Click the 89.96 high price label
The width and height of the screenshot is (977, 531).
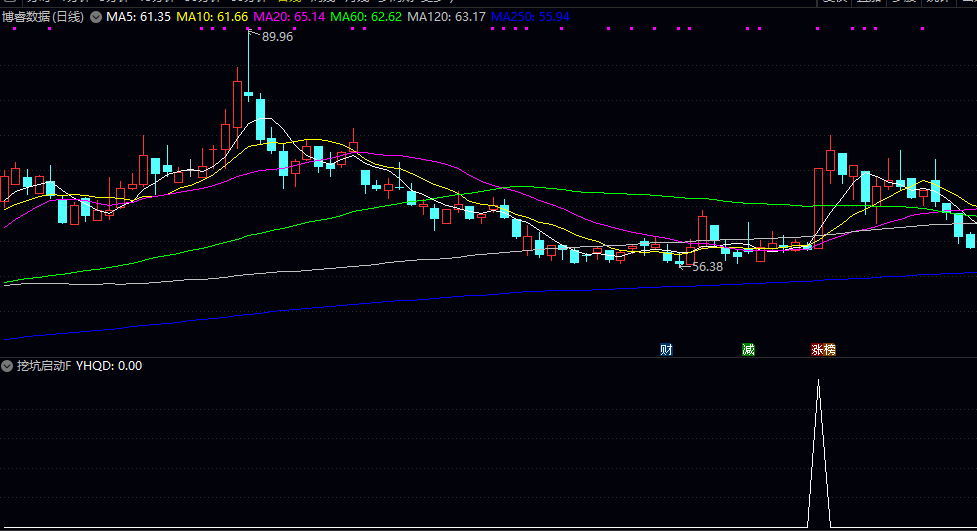click(277, 37)
